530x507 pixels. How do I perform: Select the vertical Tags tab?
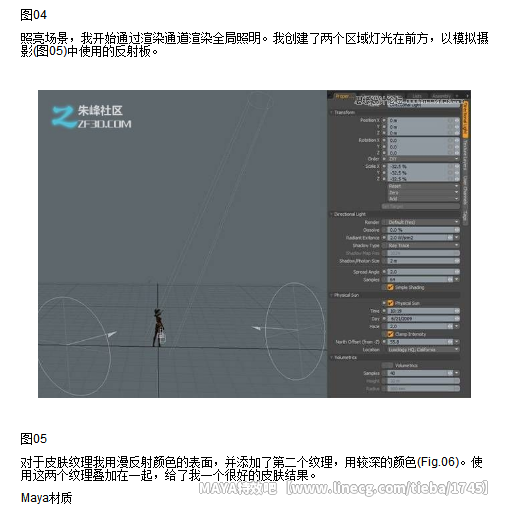coord(465,216)
